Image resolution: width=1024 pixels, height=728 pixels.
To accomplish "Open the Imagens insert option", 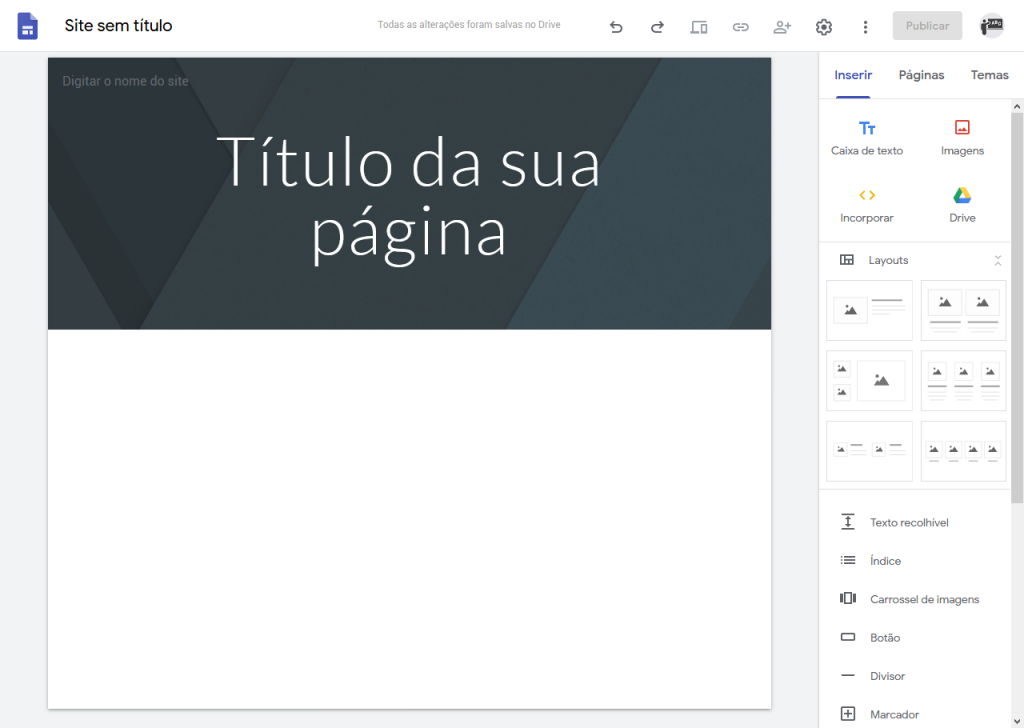I will click(x=962, y=138).
